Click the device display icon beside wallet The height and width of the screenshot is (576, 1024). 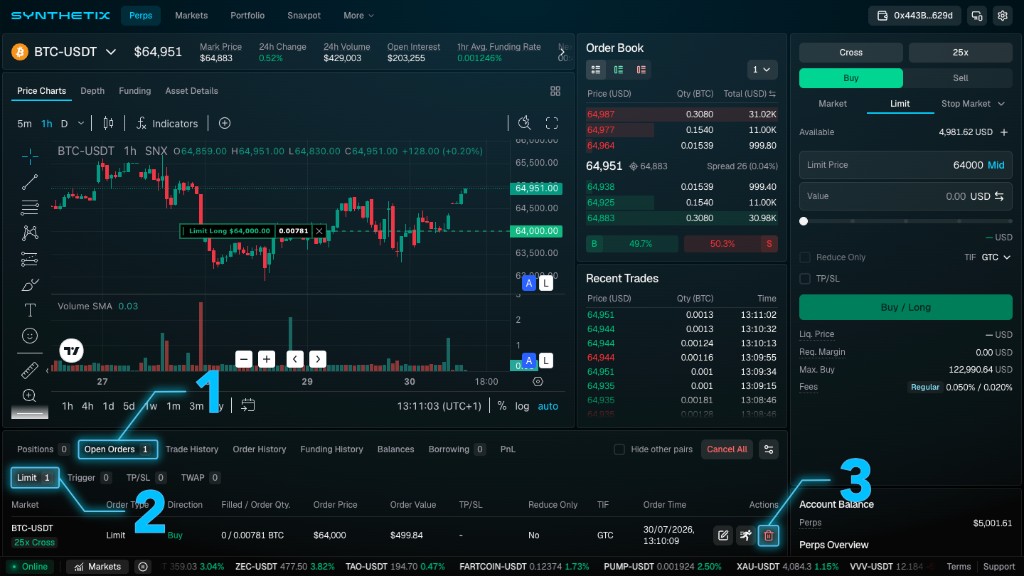[977, 16]
